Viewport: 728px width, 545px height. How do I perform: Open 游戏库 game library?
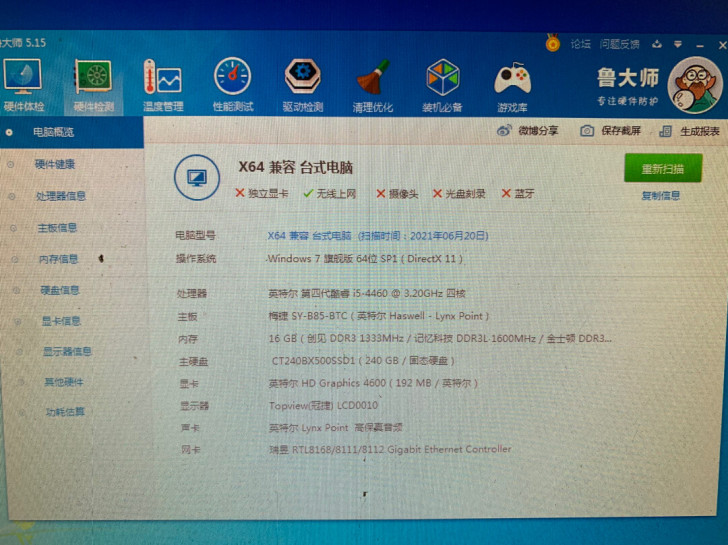(x=512, y=87)
